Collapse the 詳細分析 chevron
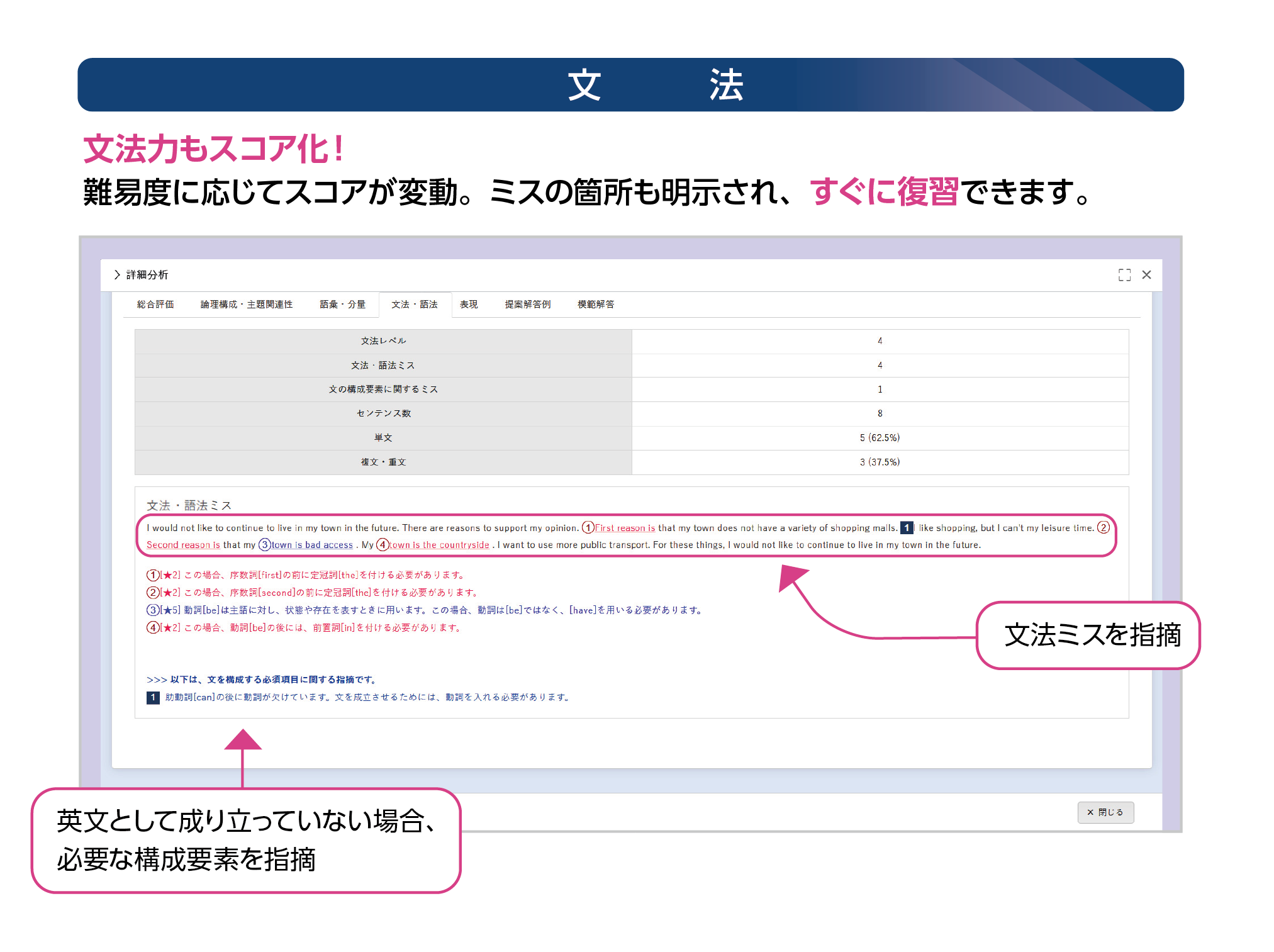The width and height of the screenshot is (1274, 952). 117,275
